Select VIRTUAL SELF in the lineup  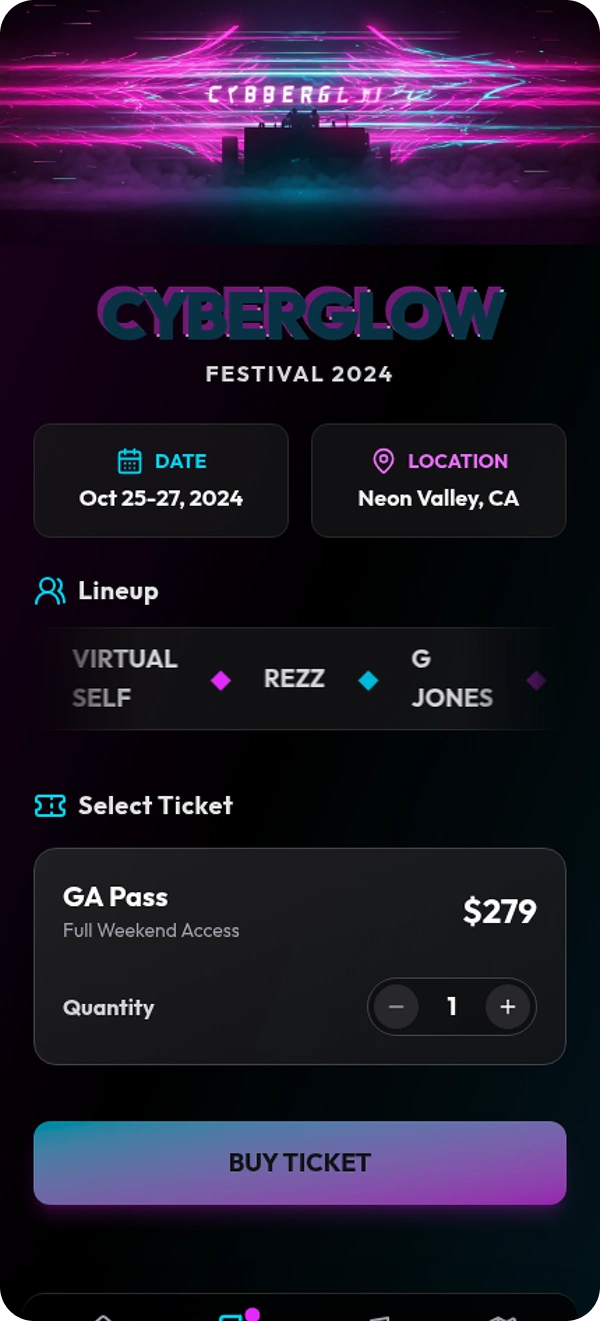click(125, 678)
